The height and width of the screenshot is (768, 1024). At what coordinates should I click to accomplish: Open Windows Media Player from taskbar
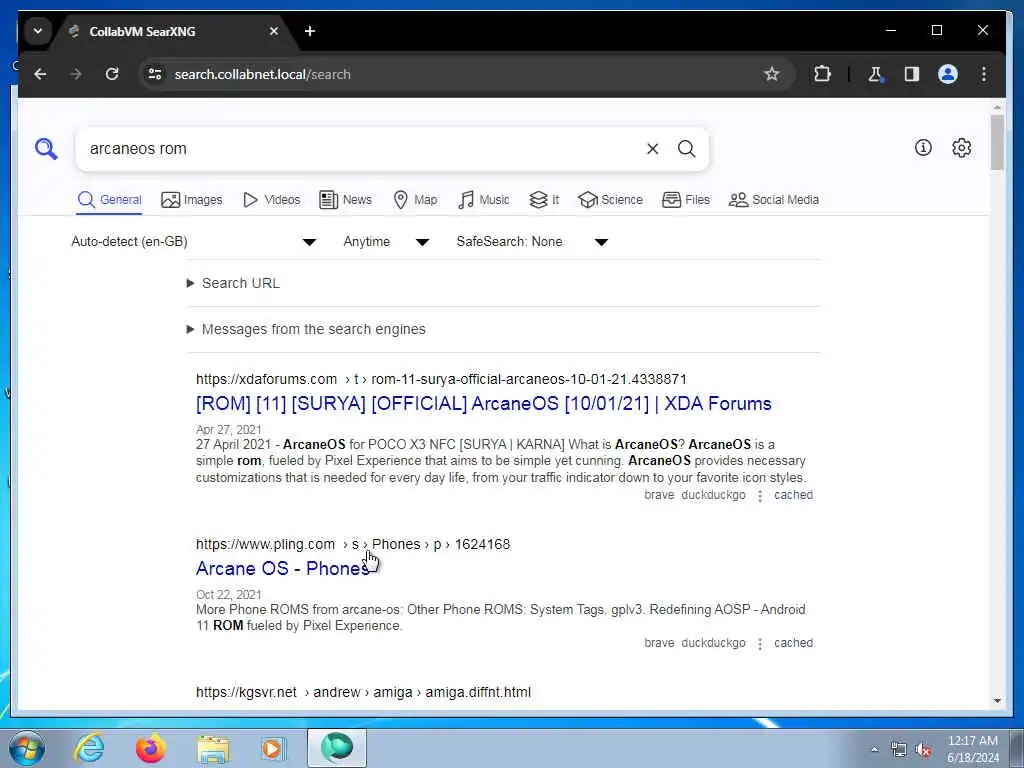click(273, 749)
